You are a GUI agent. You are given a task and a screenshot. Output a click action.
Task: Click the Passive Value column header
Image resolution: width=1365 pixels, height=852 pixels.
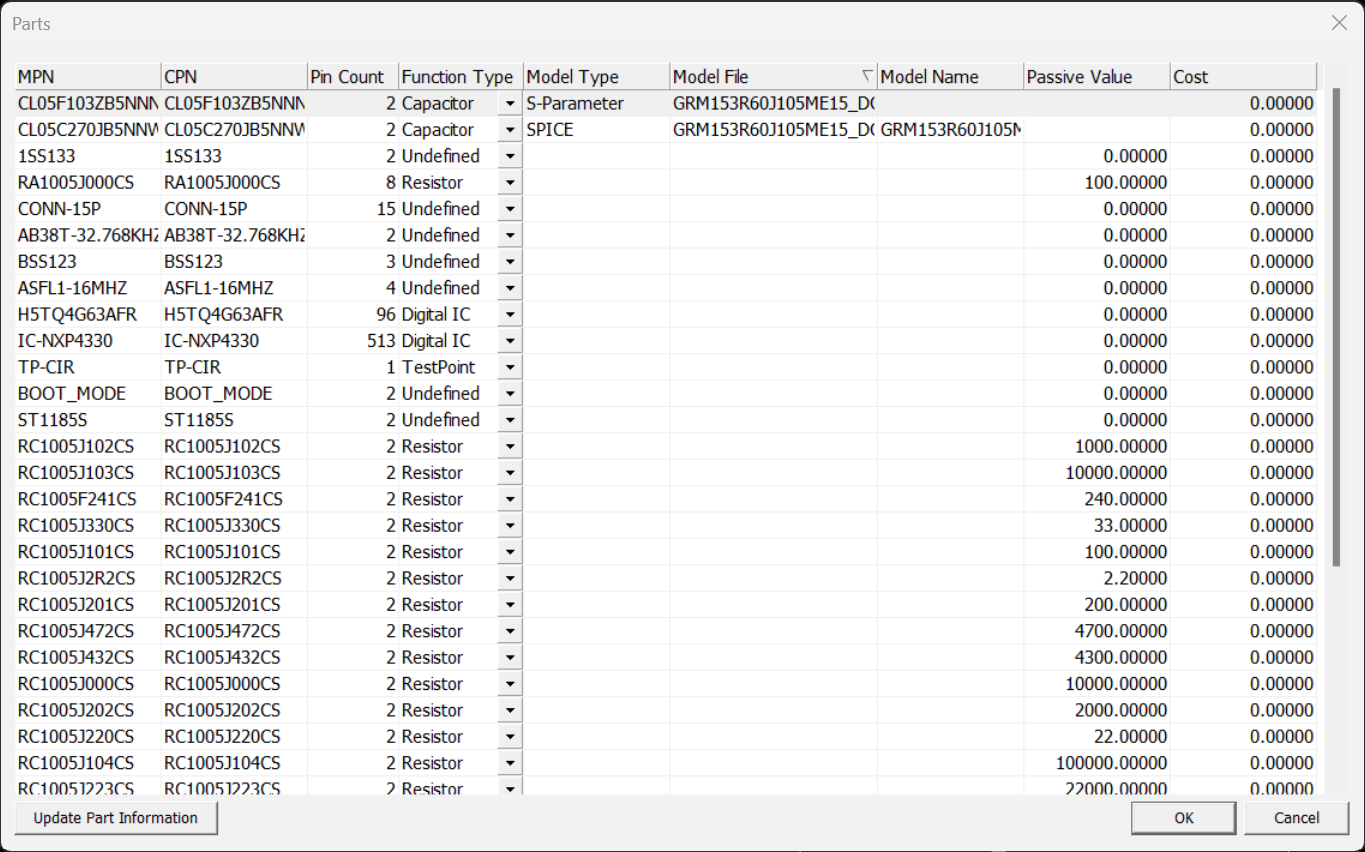[1096, 77]
